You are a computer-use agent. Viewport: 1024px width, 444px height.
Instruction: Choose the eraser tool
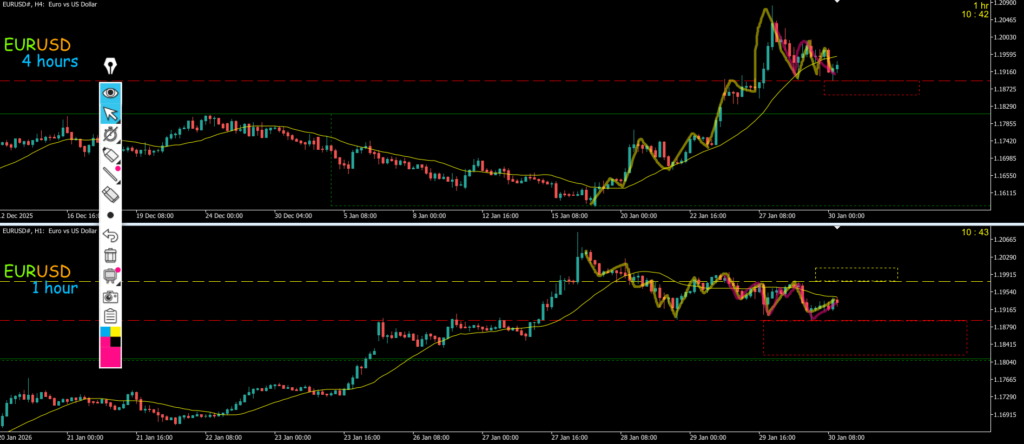click(x=110, y=197)
